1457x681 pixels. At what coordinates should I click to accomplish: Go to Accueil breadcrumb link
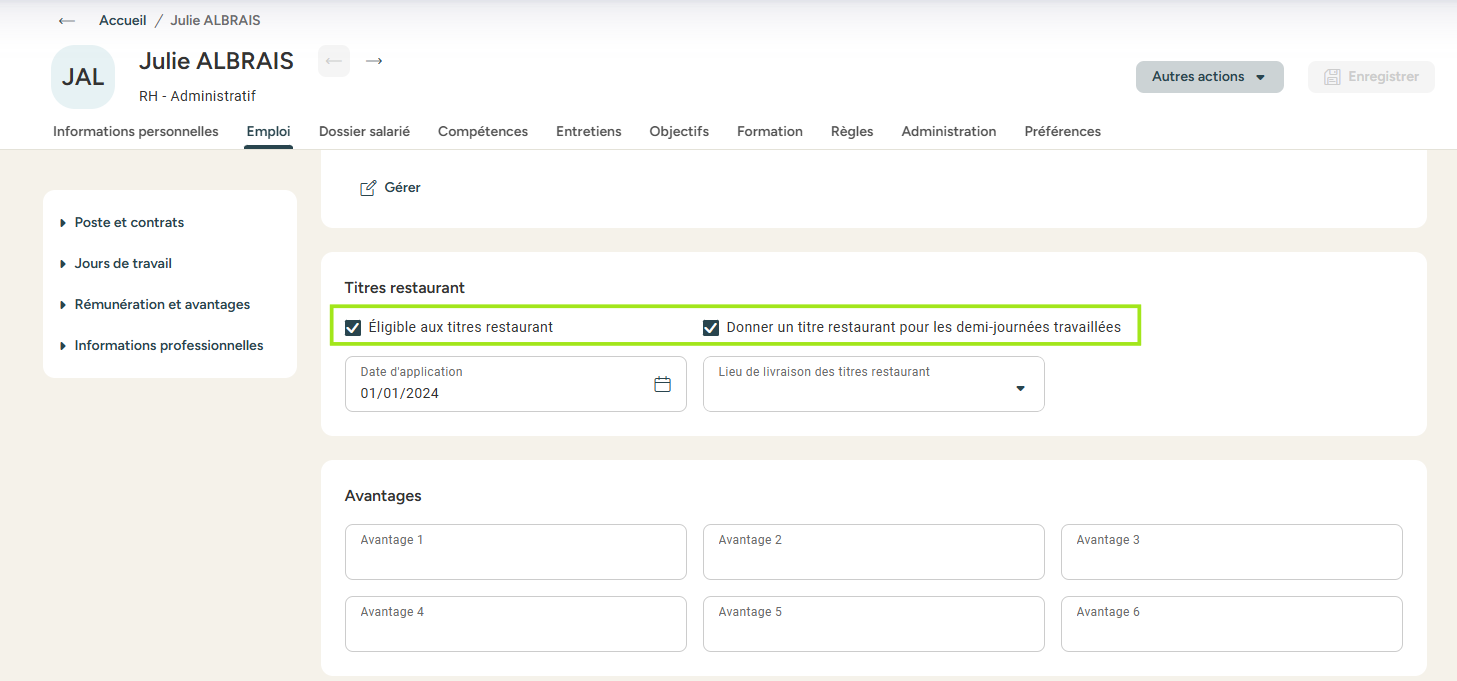(x=122, y=21)
